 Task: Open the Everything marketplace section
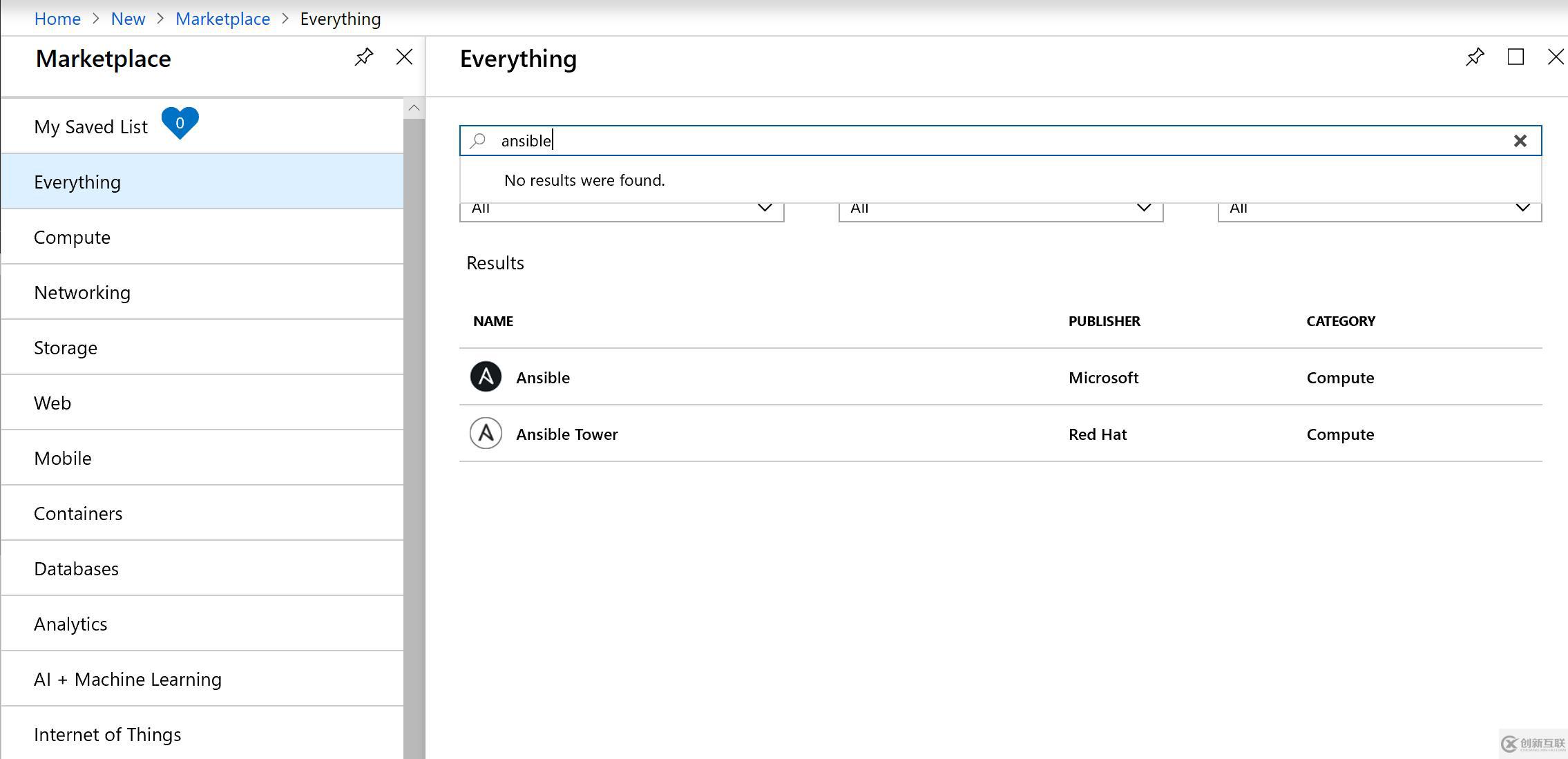[77, 181]
